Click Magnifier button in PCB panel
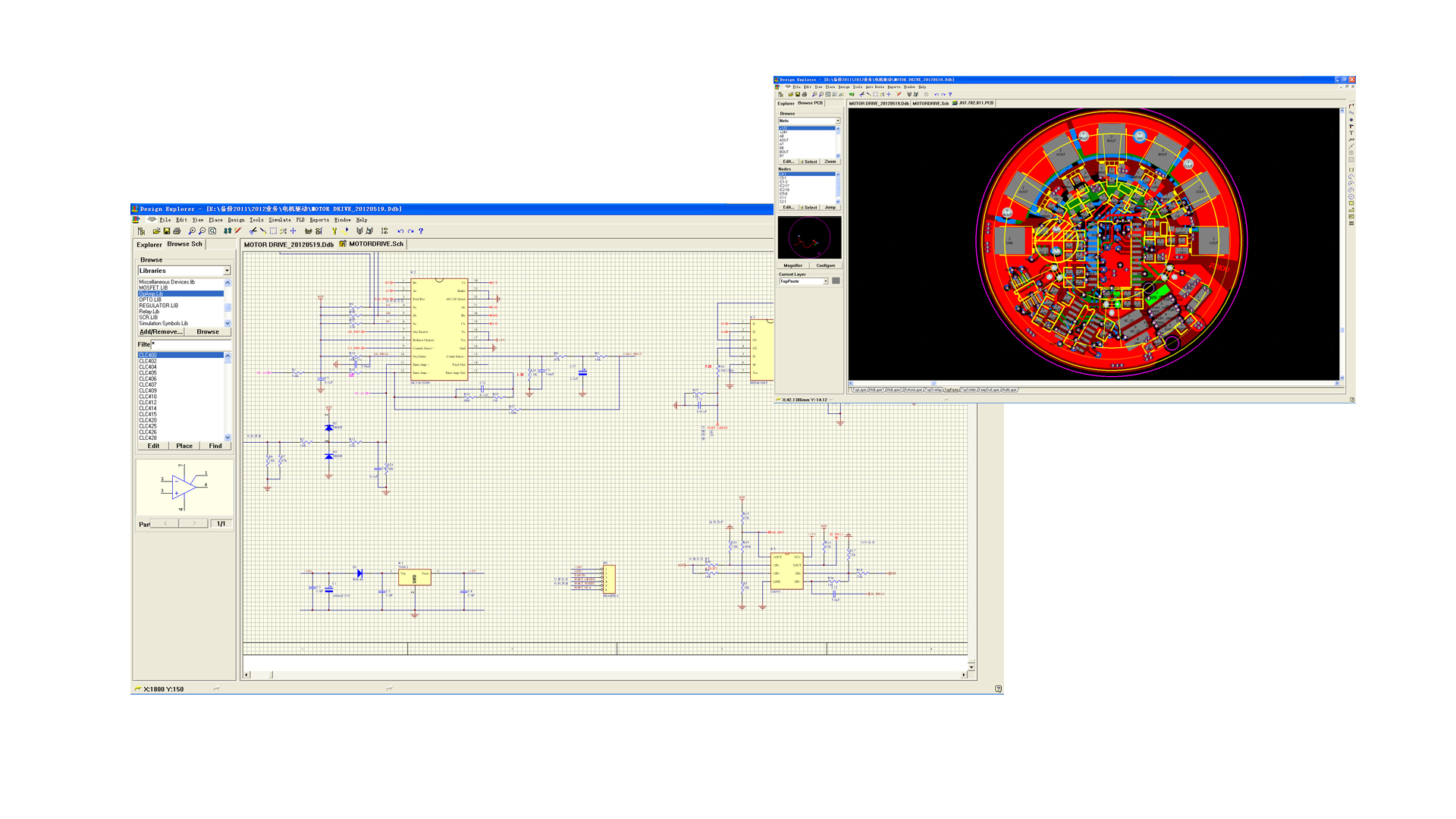1456x819 pixels. click(x=793, y=265)
